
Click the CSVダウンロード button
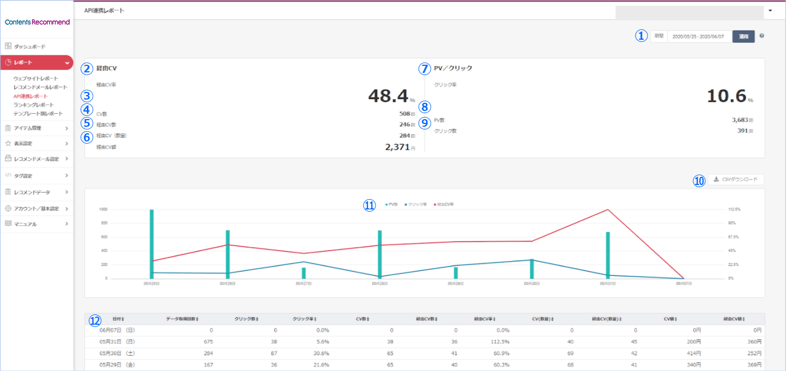tap(736, 179)
